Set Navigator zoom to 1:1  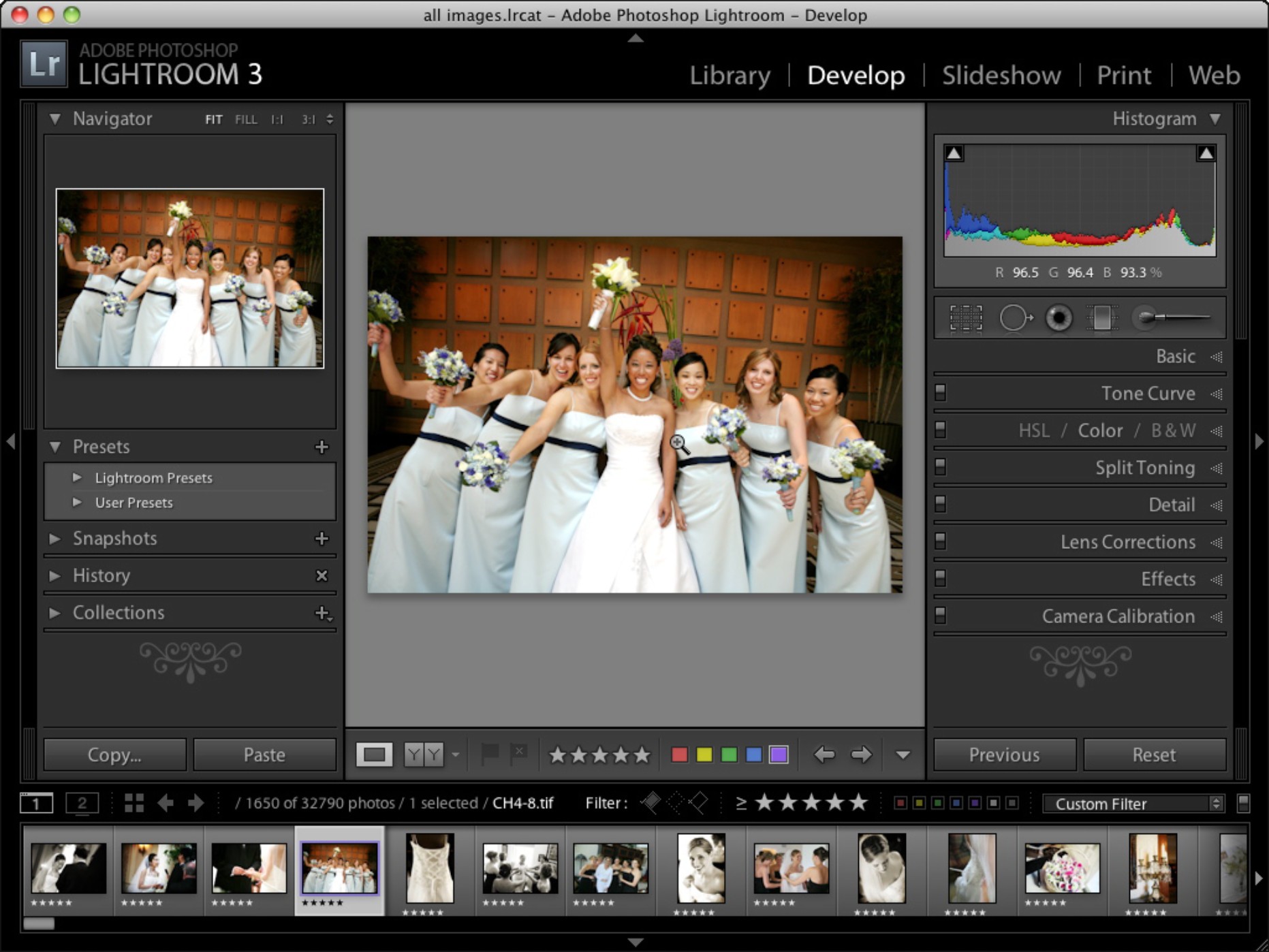tap(277, 120)
